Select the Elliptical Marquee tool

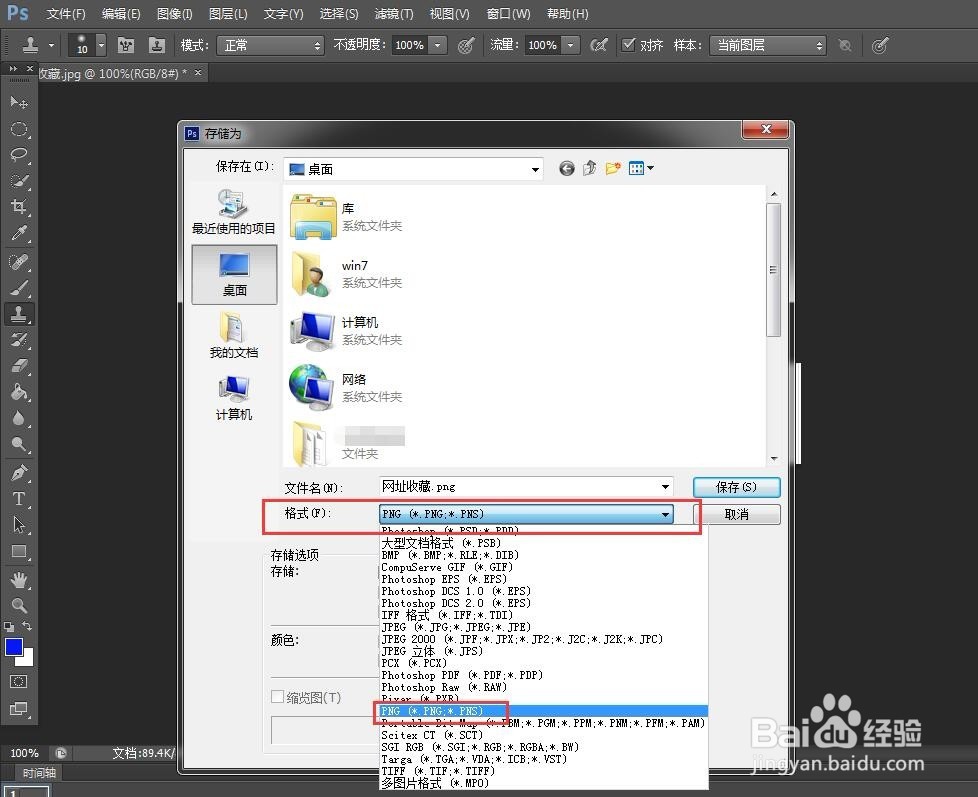pyautogui.click(x=19, y=128)
